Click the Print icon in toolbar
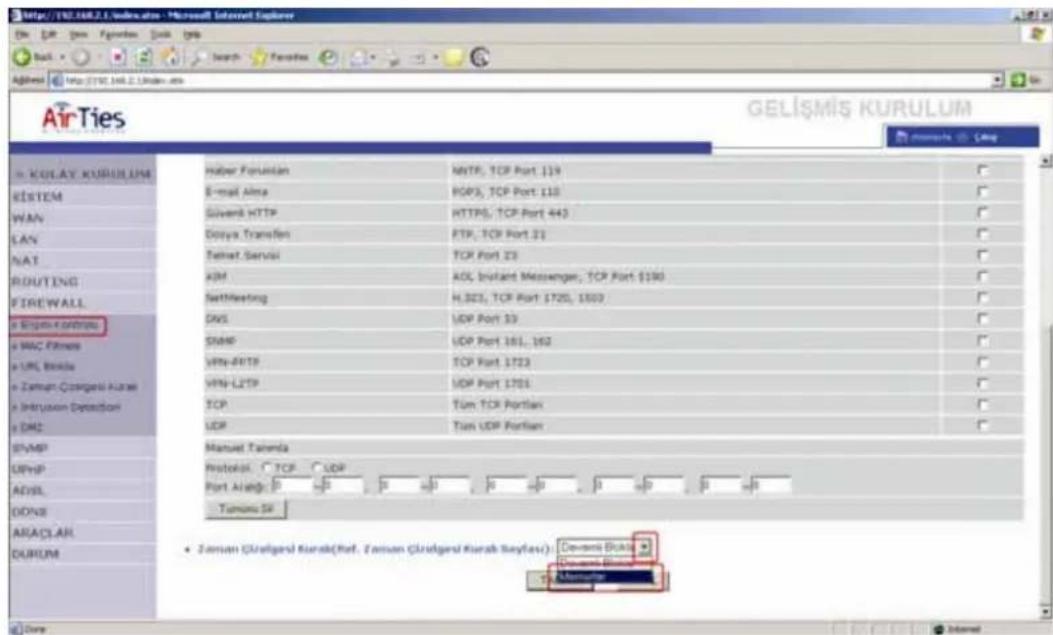 click(x=392, y=58)
